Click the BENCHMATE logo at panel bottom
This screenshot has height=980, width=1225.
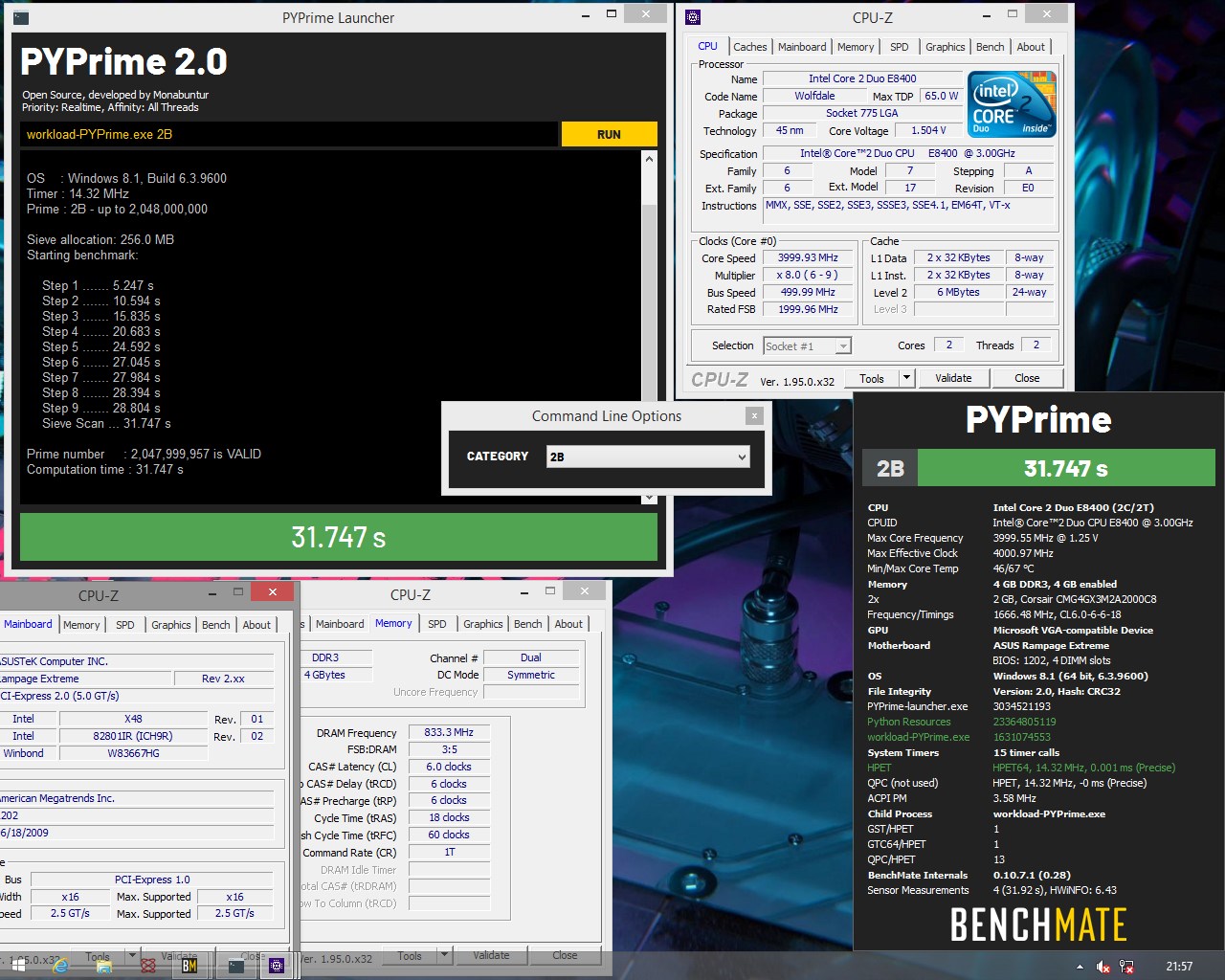(1038, 924)
